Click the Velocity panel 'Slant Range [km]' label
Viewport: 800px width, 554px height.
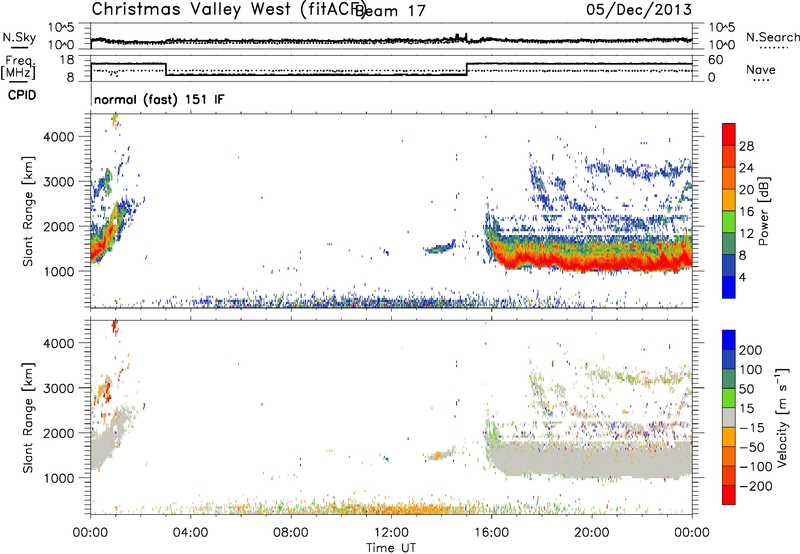28,417
